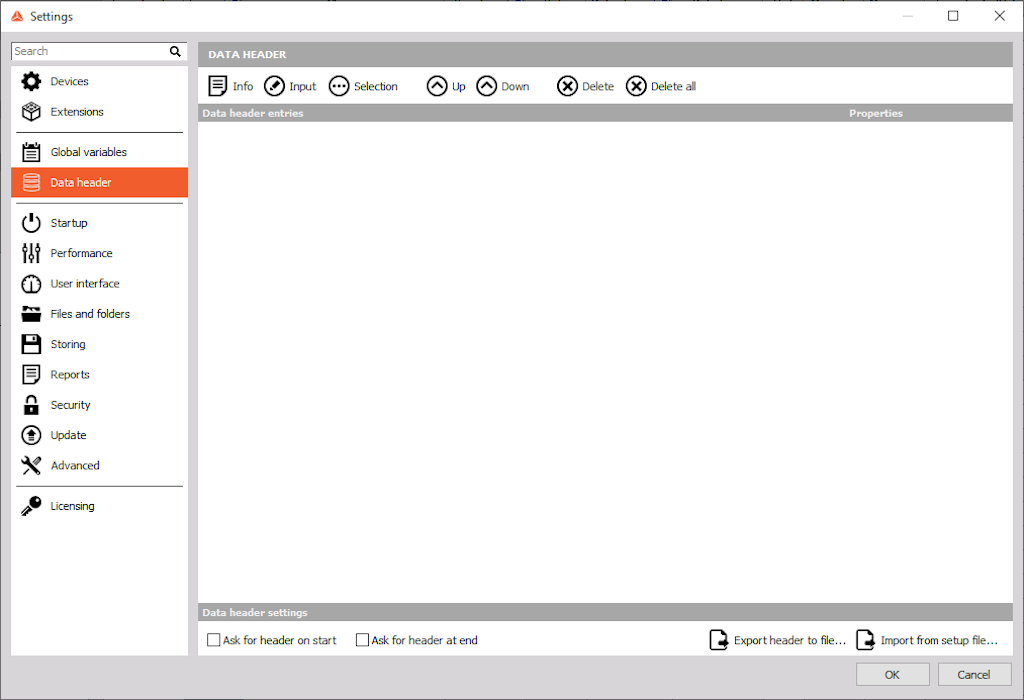Go to Storing label
The width and height of the screenshot is (1024, 700).
tap(68, 344)
